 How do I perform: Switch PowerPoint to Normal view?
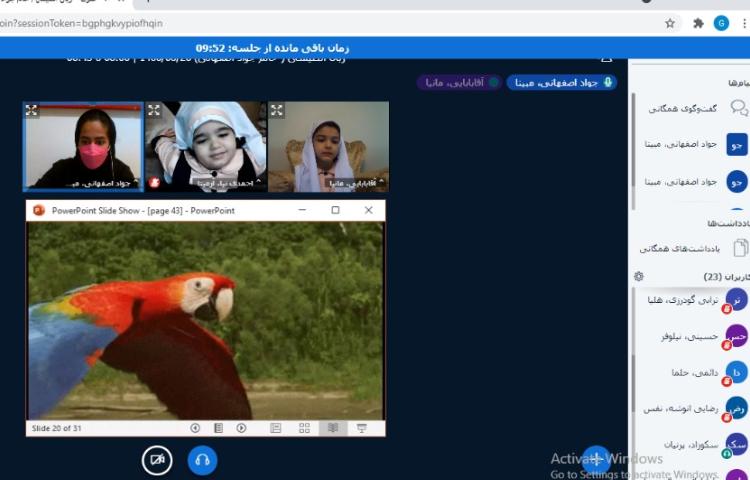click(x=276, y=428)
